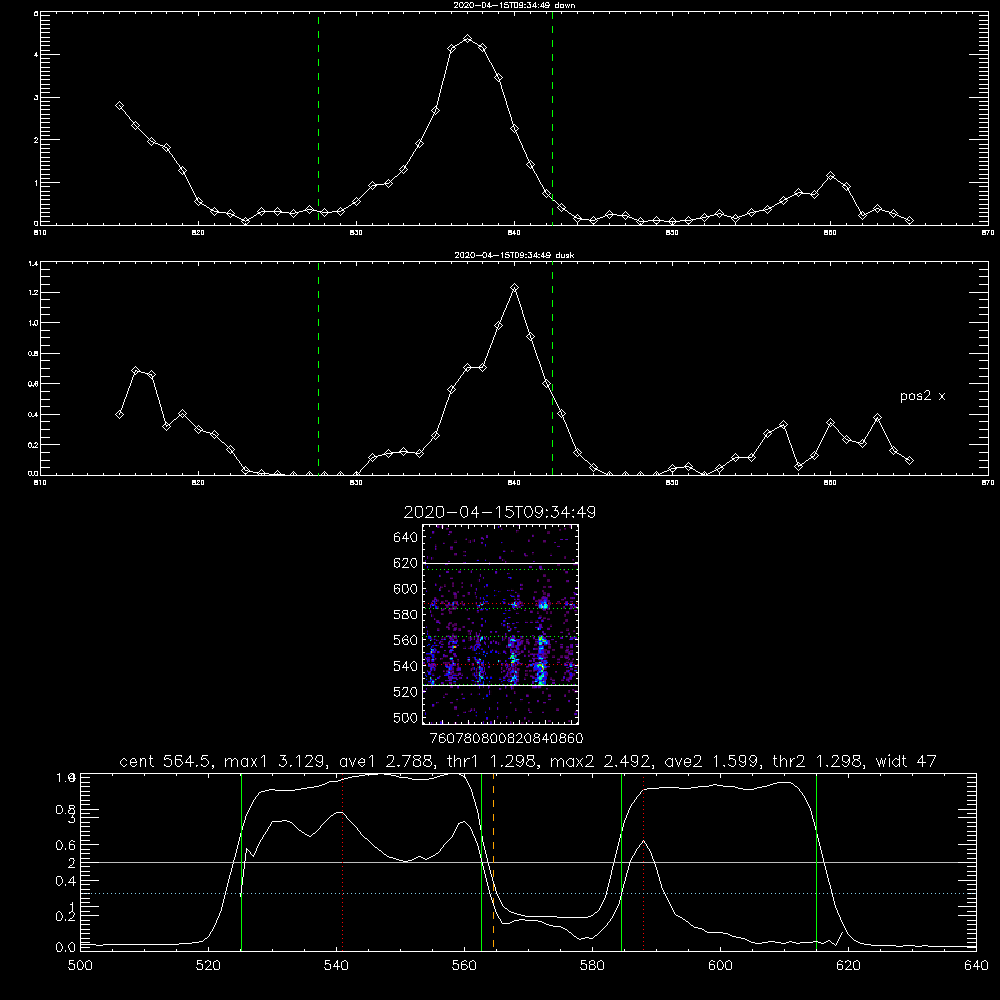Click the leftmost diamond marker in dawn plot
Image resolution: width=1000 pixels, height=1000 pixels.
pyautogui.click(x=119, y=106)
